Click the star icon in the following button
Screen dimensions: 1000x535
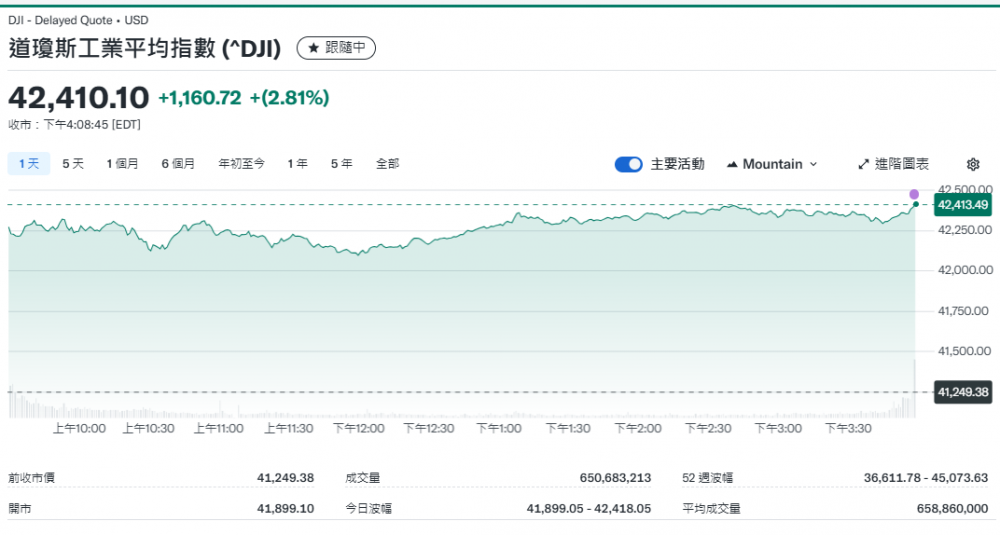click(x=313, y=48)
